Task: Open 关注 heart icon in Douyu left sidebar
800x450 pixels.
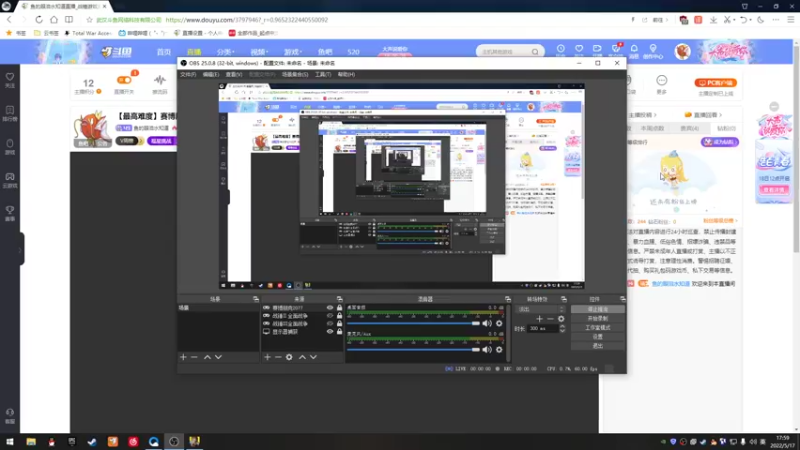Action: click(10, 80)
